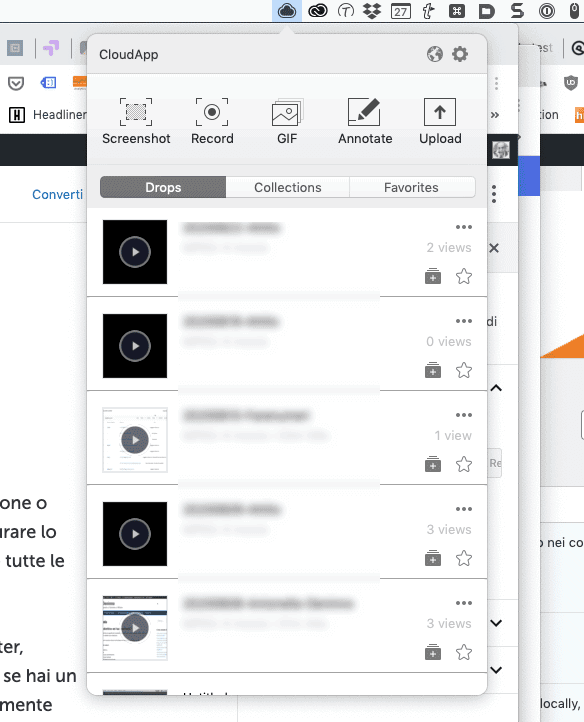
Task: Add the 1 view drop to a collection
Action: [x=433, y=464]
